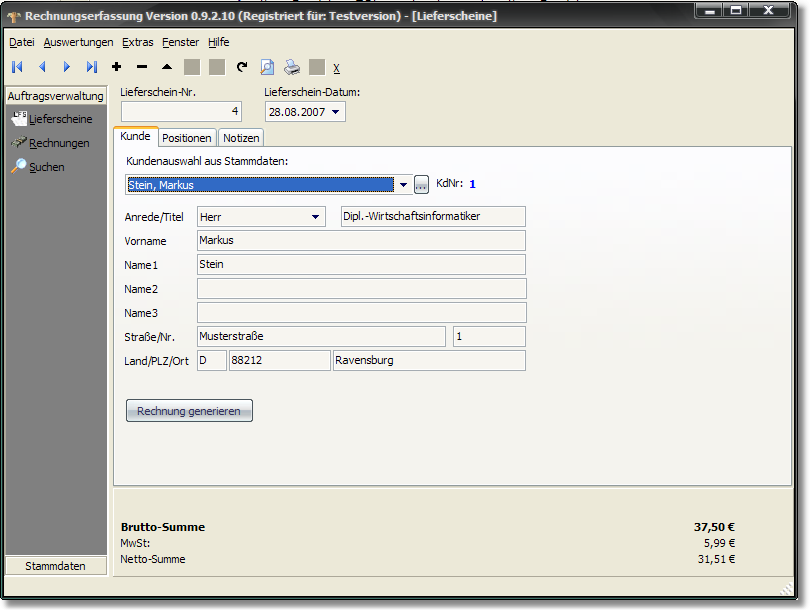Jump to the last record in the toolbar
The width and height of the screenshot is (810, 612).
(92, 67)
